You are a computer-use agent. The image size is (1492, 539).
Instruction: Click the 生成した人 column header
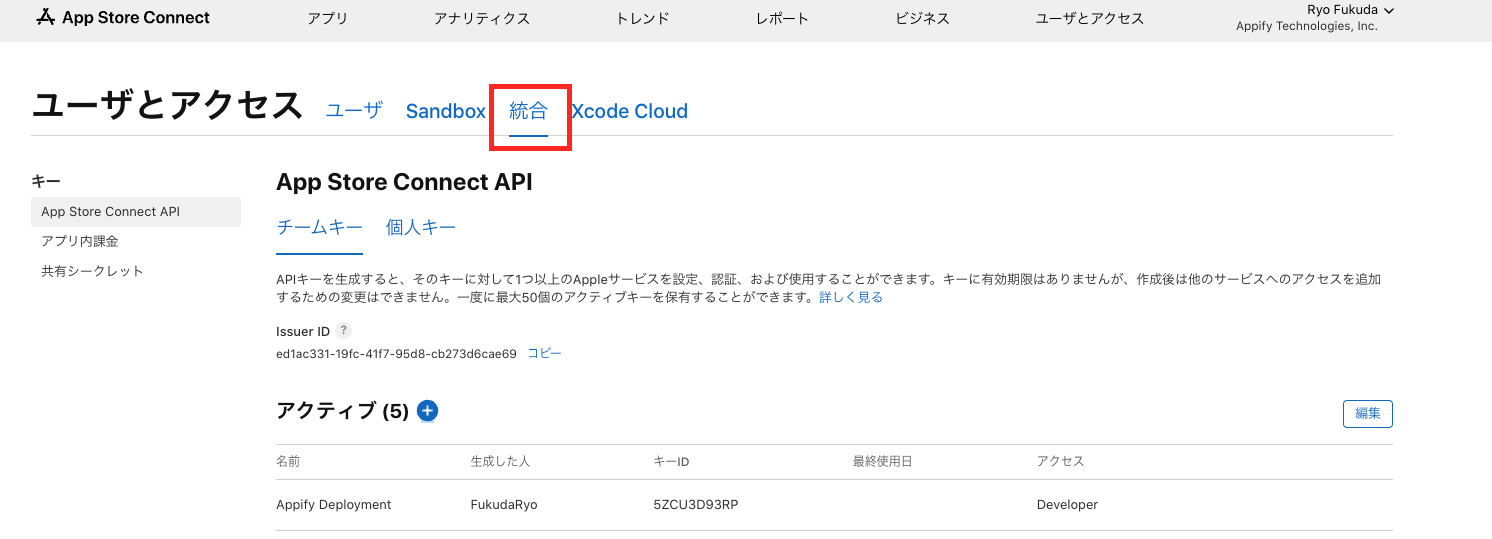(500, 461)
